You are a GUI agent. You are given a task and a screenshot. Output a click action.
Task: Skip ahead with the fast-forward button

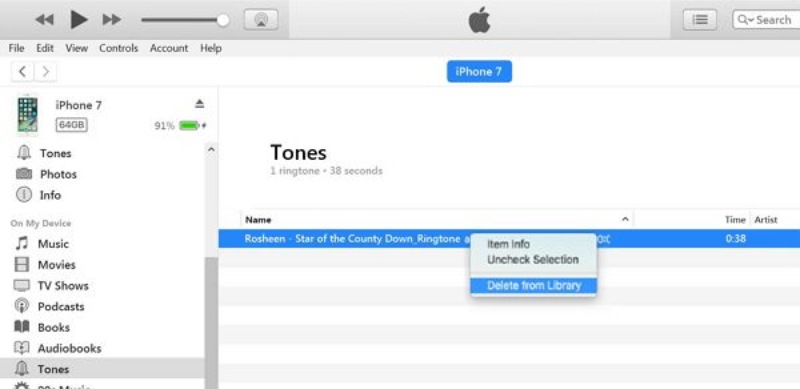(x=112, y=20)
